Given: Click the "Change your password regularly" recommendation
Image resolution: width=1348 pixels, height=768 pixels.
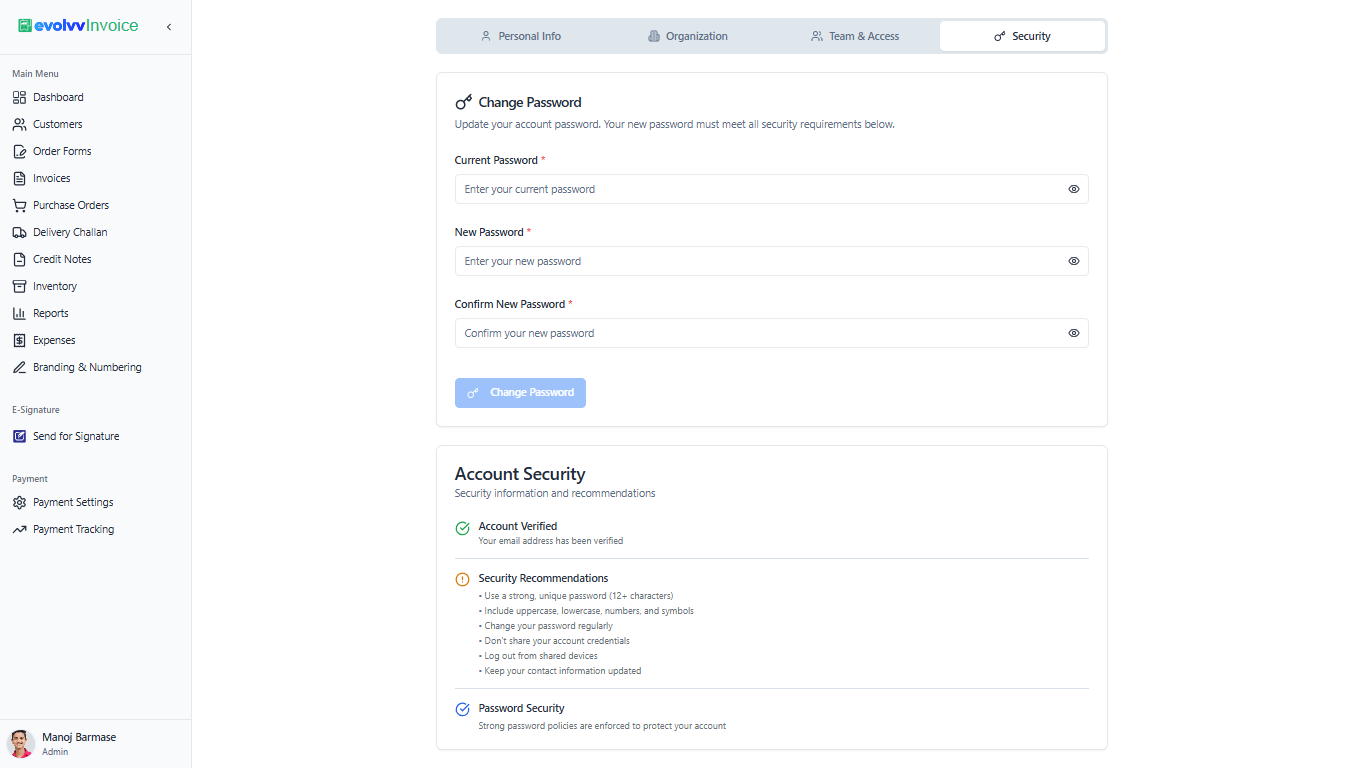Looking at the screenshot, I should click(x=546, y=626).
